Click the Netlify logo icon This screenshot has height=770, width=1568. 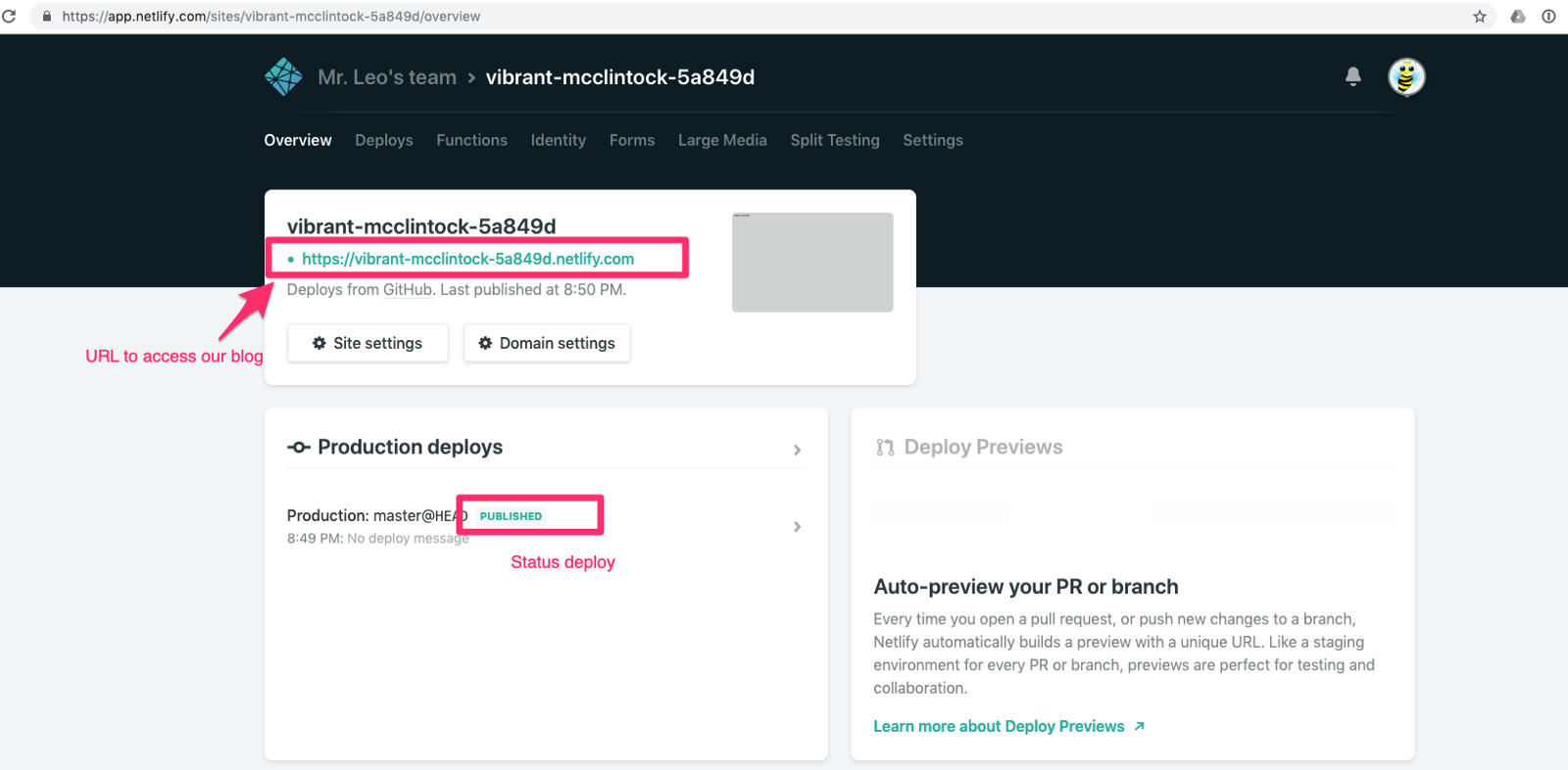click(283, 76)
